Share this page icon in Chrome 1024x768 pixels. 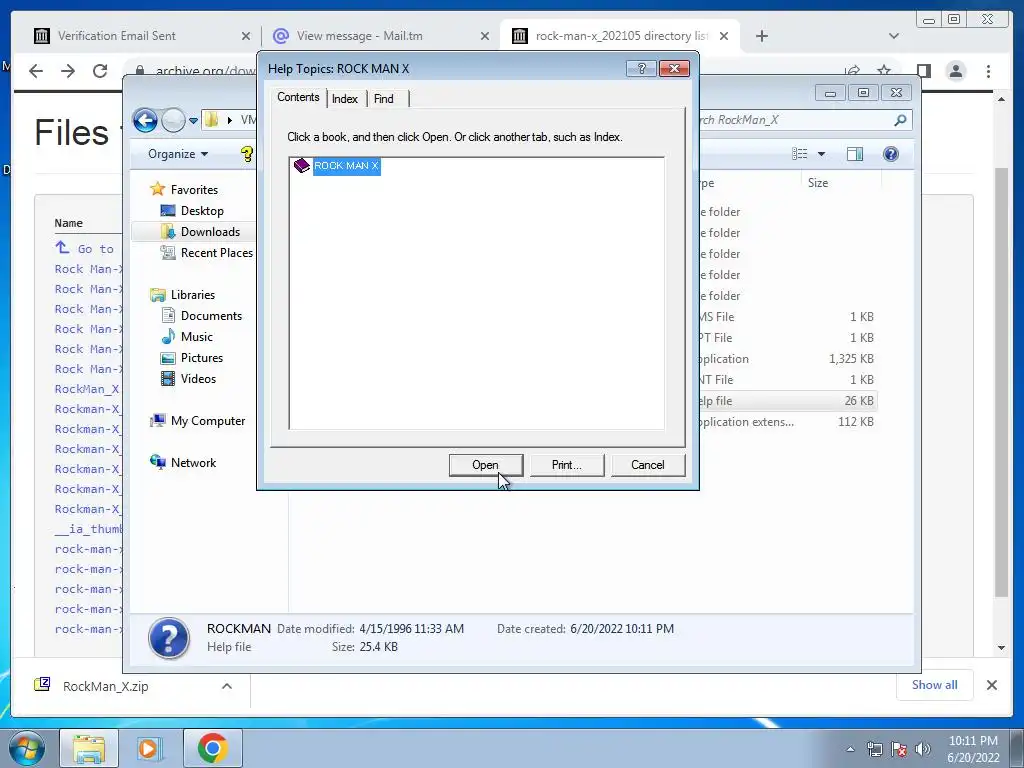(x=852, y=71)
